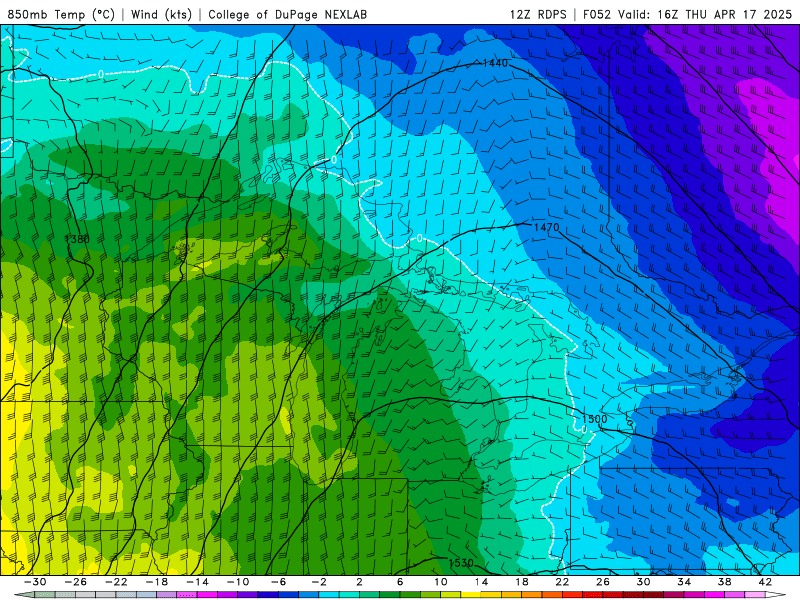The height and width of the screenshot is (600, 800).
Task: Click the -2 value on the temperature scale
Action: point(319,582)
